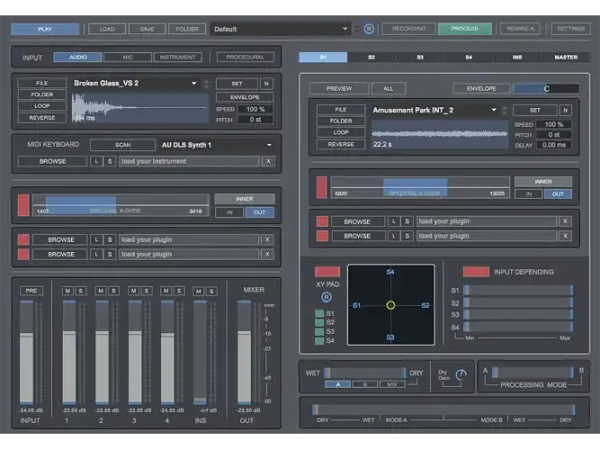This screenshot has width=600, height=450.
Task: Click the PLAY button
Action: [x=45, y=29]
